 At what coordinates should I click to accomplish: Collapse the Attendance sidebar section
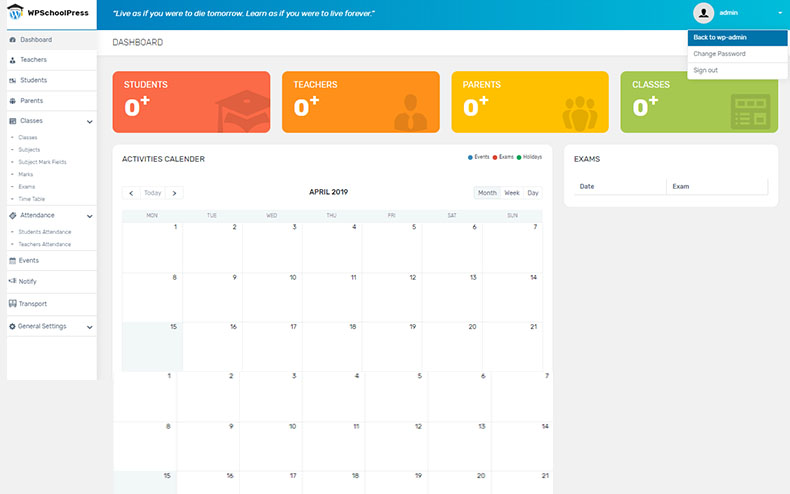point(89,215)
